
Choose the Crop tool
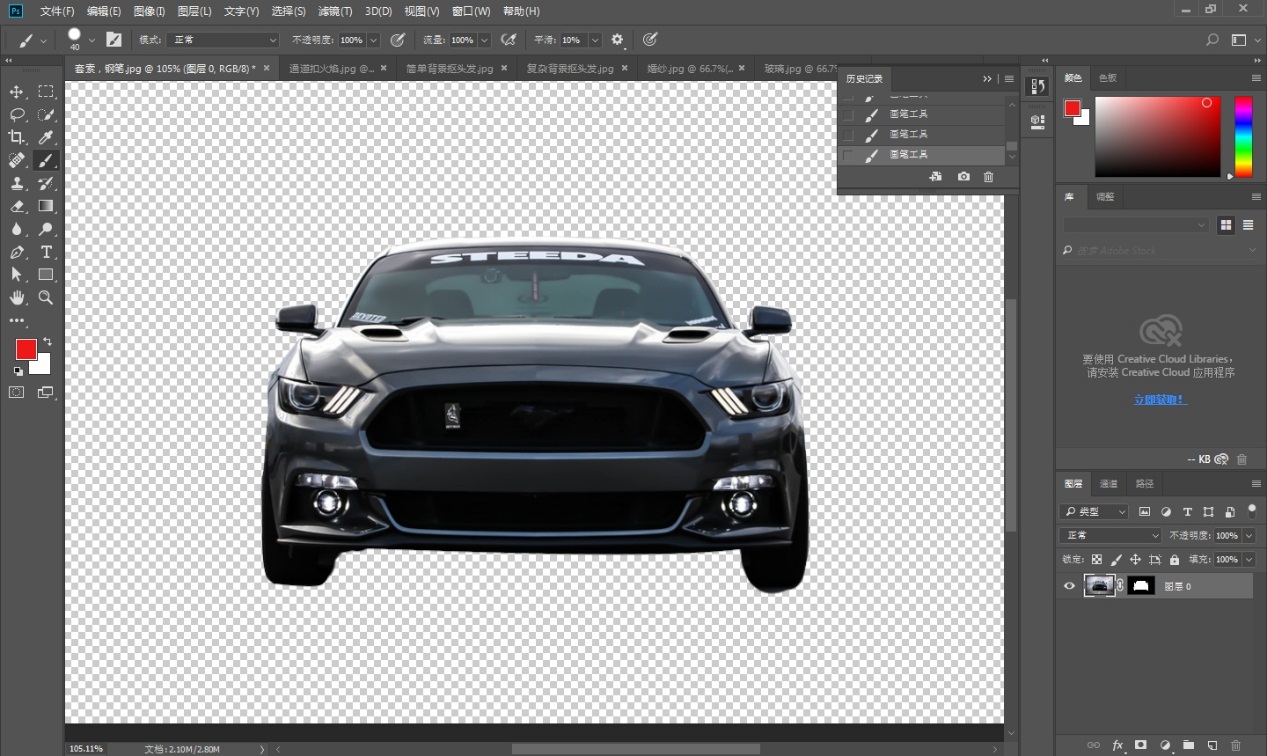pos(17,138)
